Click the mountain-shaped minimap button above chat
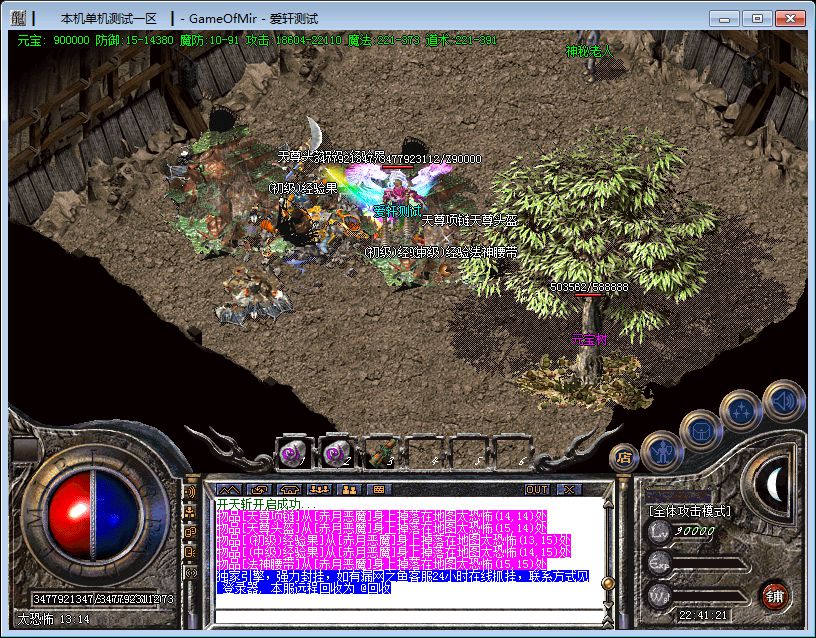 point(229,490)
